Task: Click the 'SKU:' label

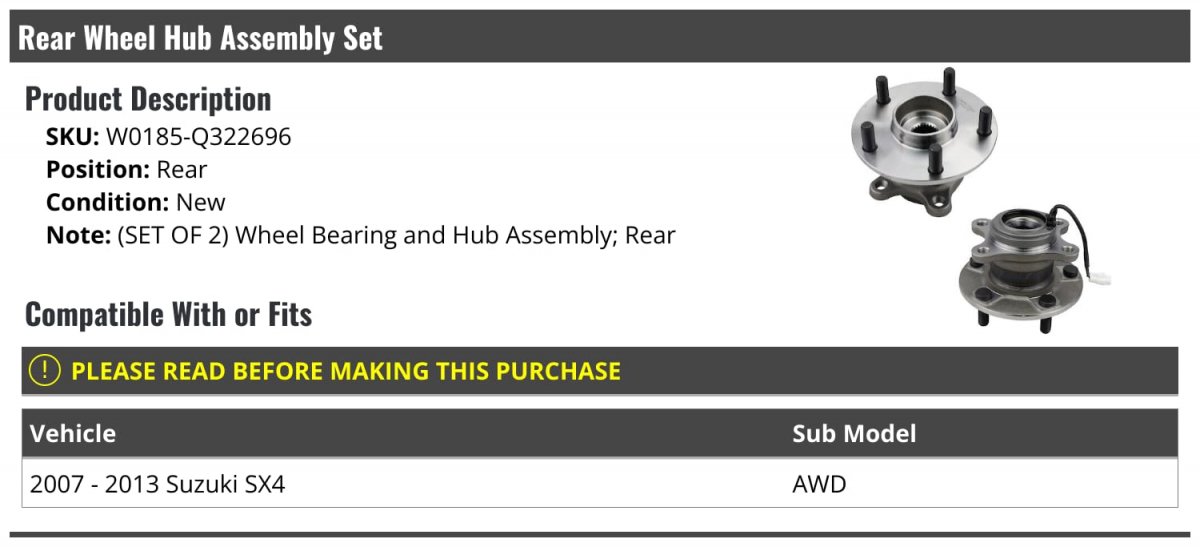Action: [73, 136]
